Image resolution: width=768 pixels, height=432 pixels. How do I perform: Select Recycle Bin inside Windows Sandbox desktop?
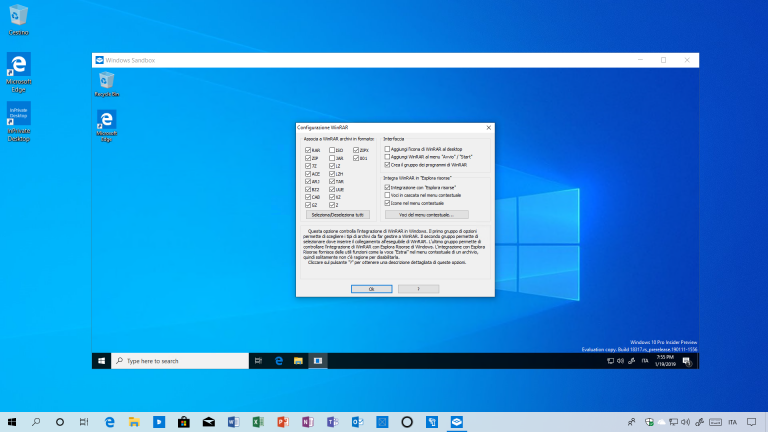tap(106, 84)
